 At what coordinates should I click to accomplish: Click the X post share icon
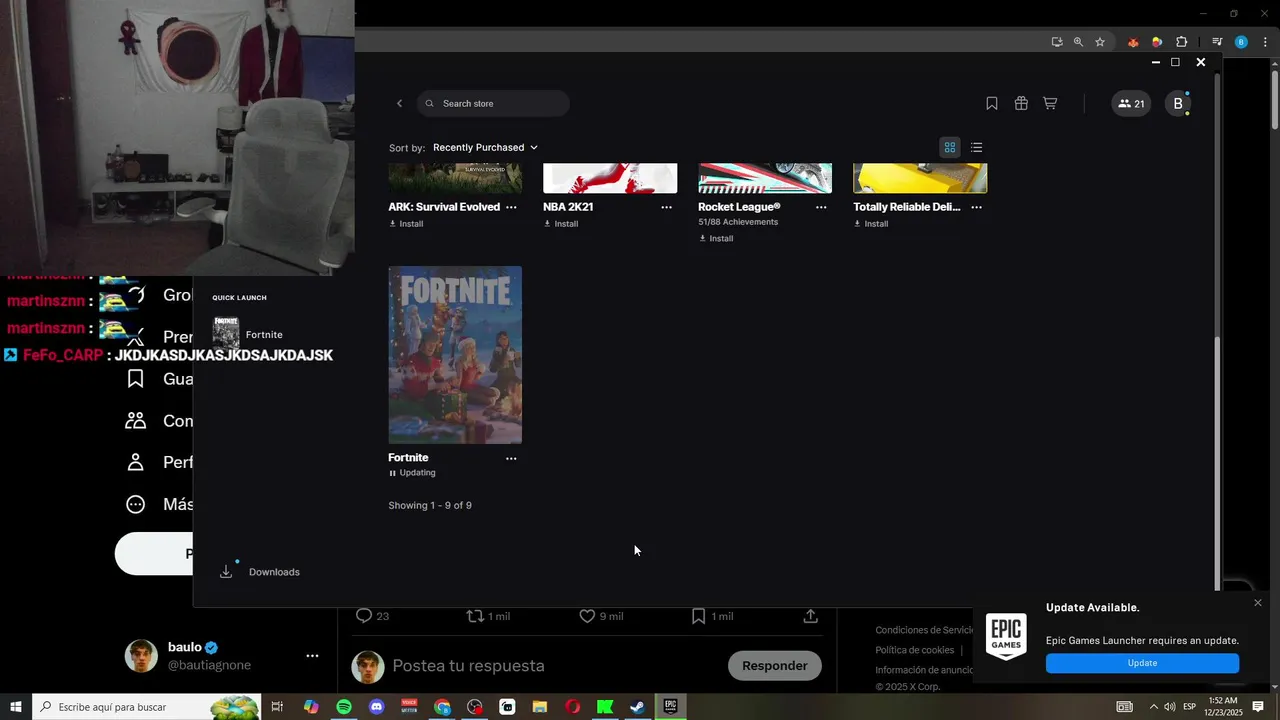[x=811, y=616]
